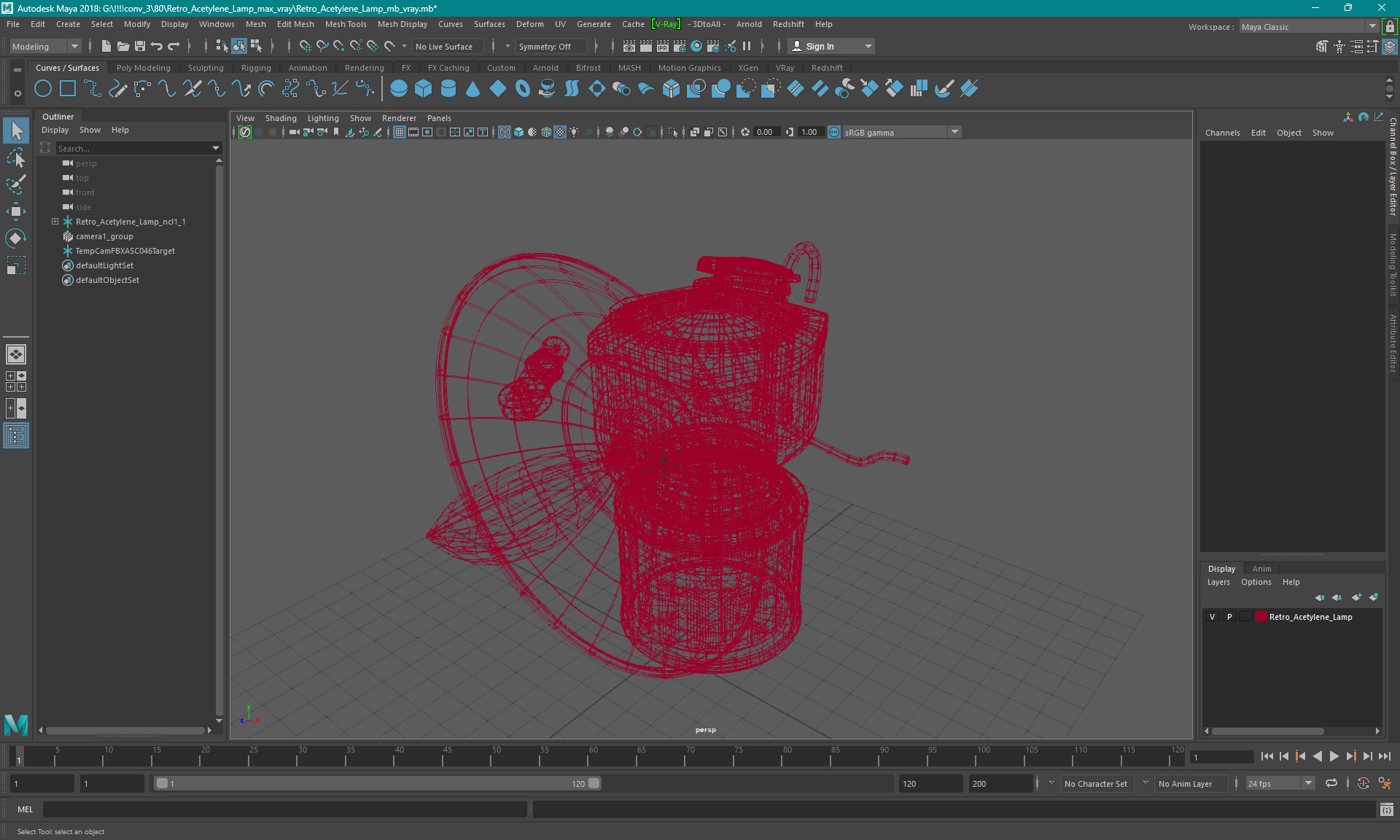Click the Open scene folder icon
The width and height of the screenshot is (1400, 840).
tap(122, 46)
